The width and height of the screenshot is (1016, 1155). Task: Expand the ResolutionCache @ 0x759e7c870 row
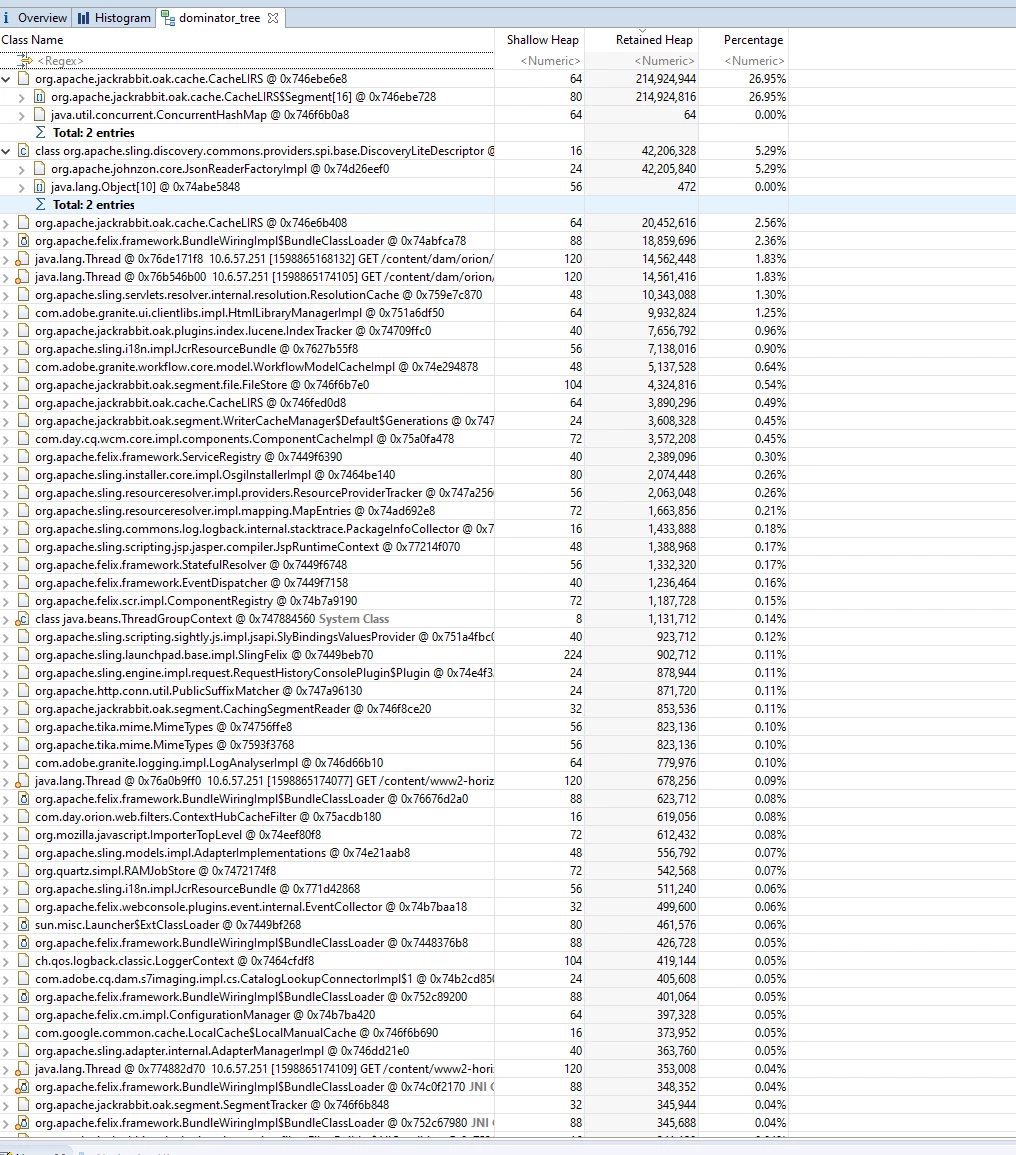[x=6, y=295]
